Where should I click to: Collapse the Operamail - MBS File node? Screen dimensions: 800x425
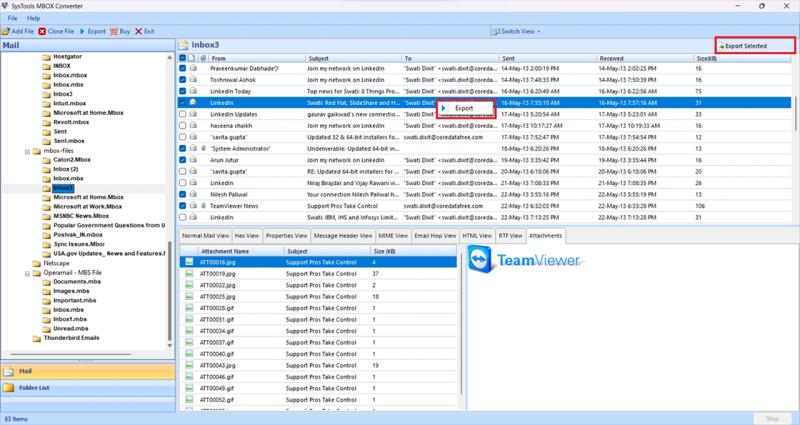(28, 273)
